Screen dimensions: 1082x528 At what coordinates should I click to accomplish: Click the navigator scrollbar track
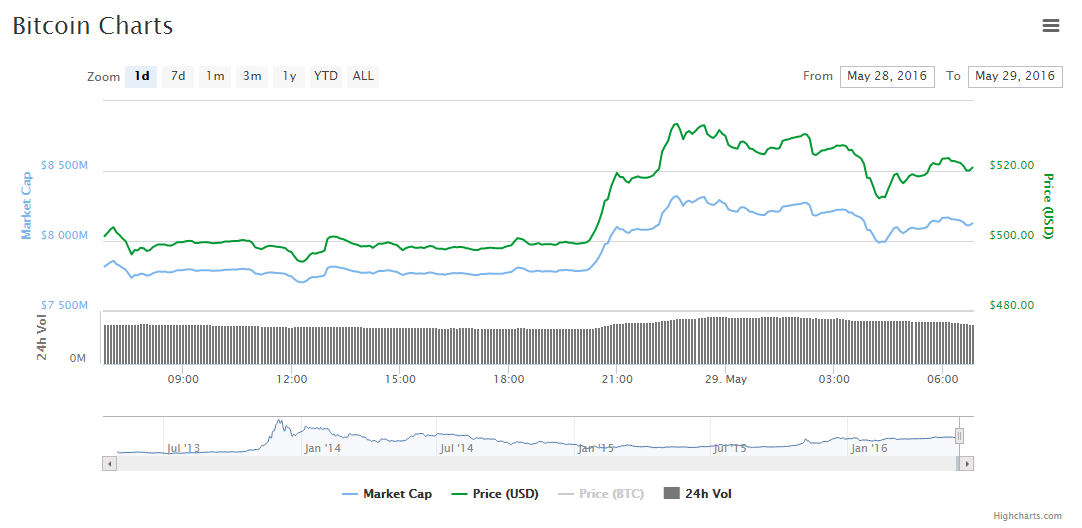500,464
